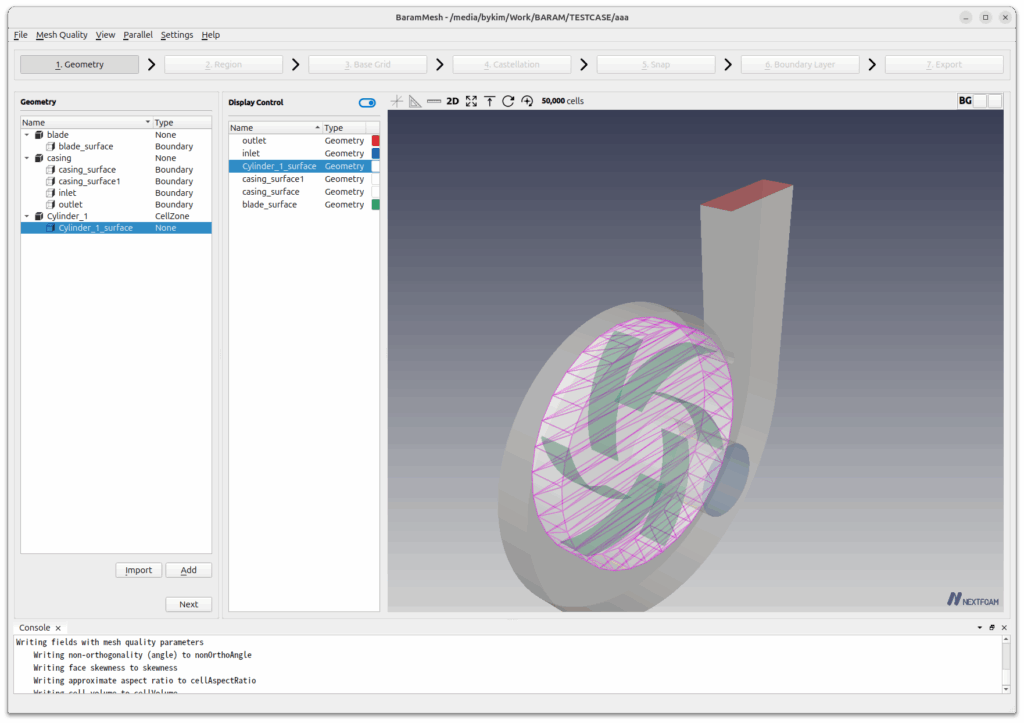Open the Mesh Quality menu
This screenshot has width=1024, height=723.
click(61, 35)
